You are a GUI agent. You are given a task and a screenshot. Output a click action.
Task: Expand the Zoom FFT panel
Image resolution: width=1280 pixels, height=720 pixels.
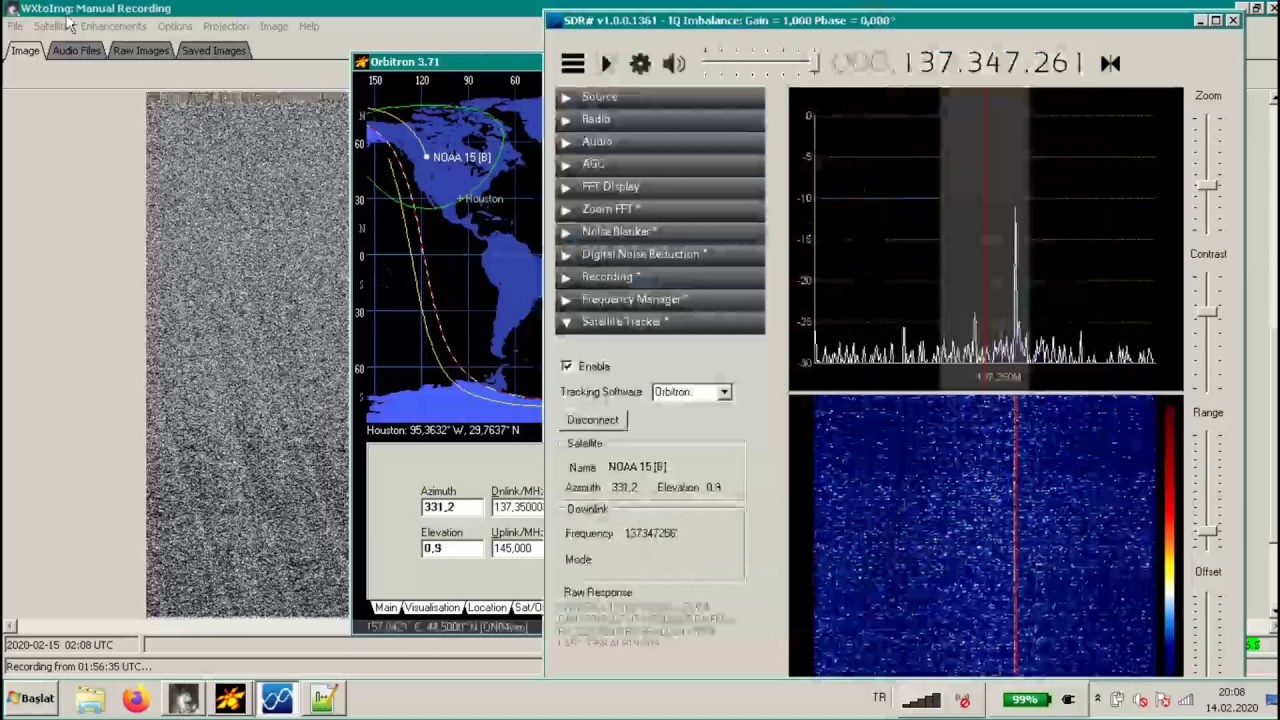tap(660, 209)
